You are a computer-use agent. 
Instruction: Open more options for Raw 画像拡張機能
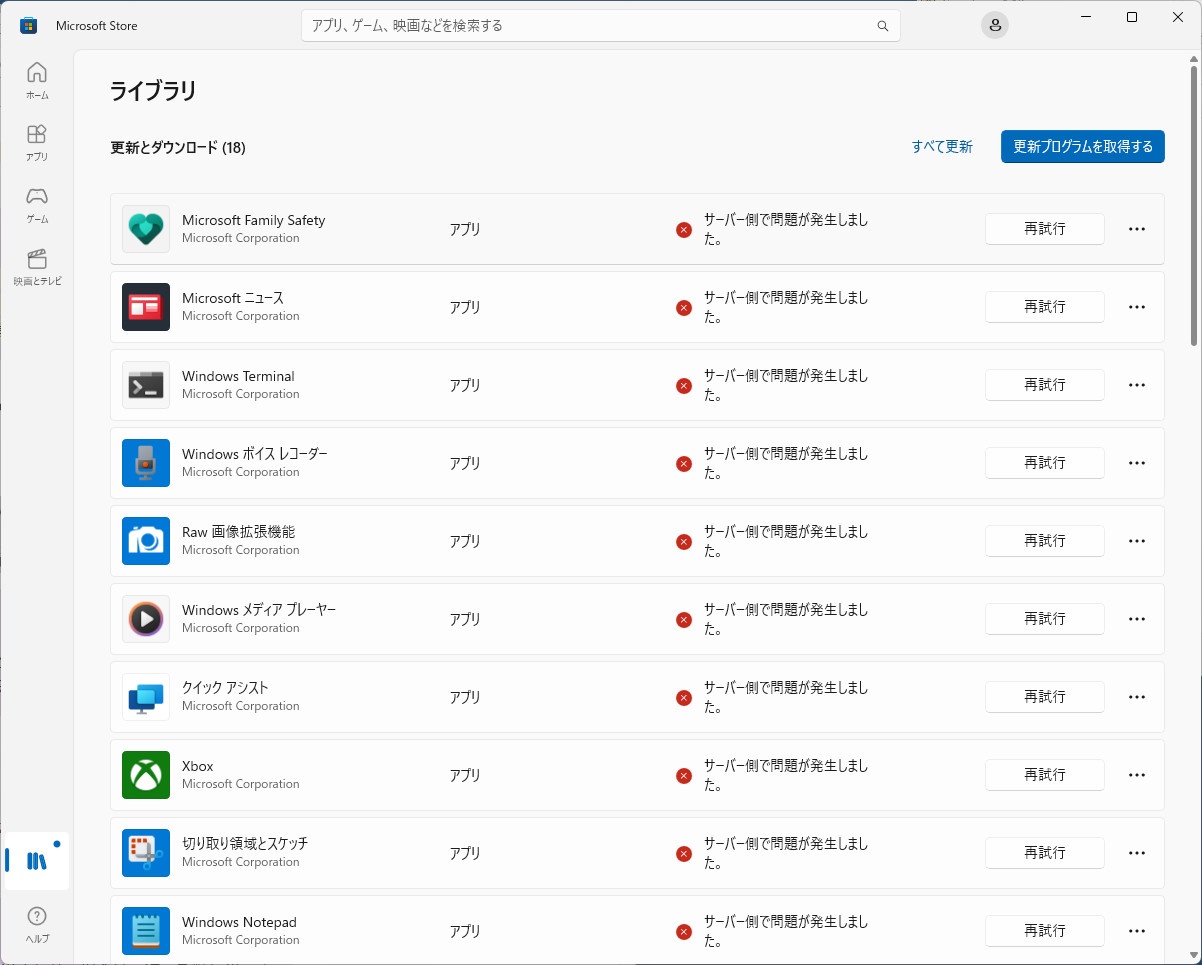click(x=1136, y=541)
